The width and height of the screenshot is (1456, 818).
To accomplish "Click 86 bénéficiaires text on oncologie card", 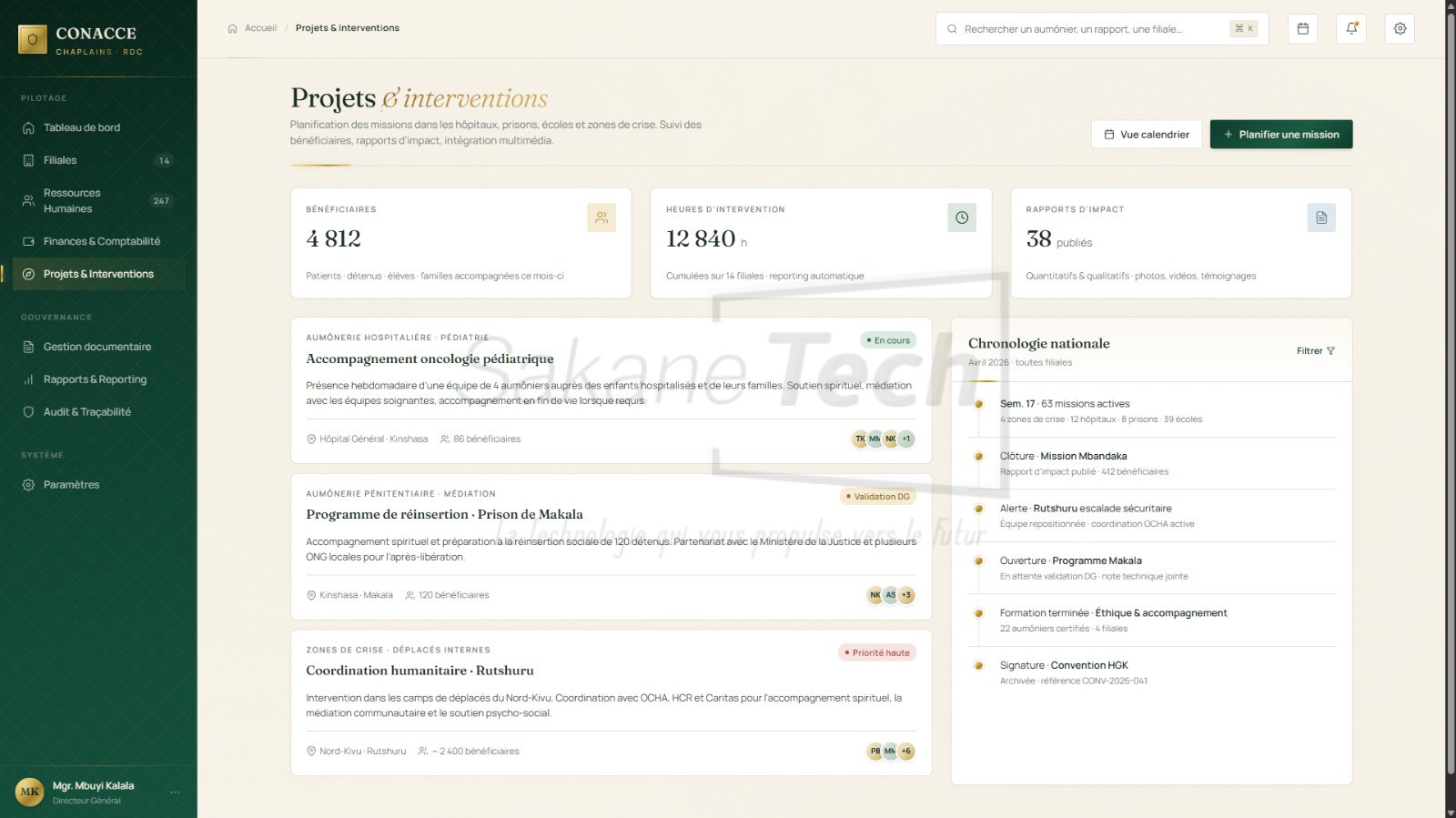I will click(487, 439).
